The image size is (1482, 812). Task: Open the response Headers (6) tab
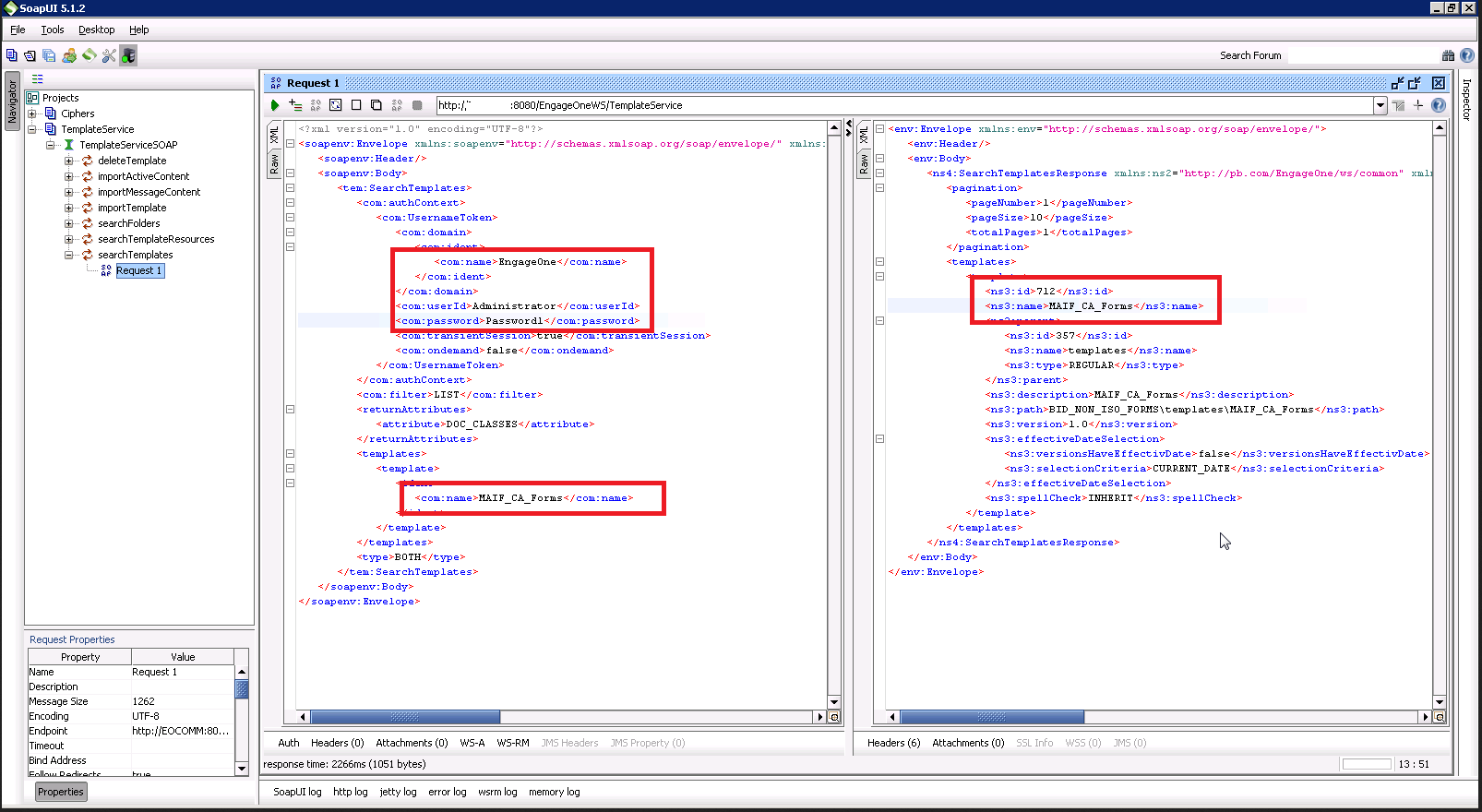click(893, 743)
